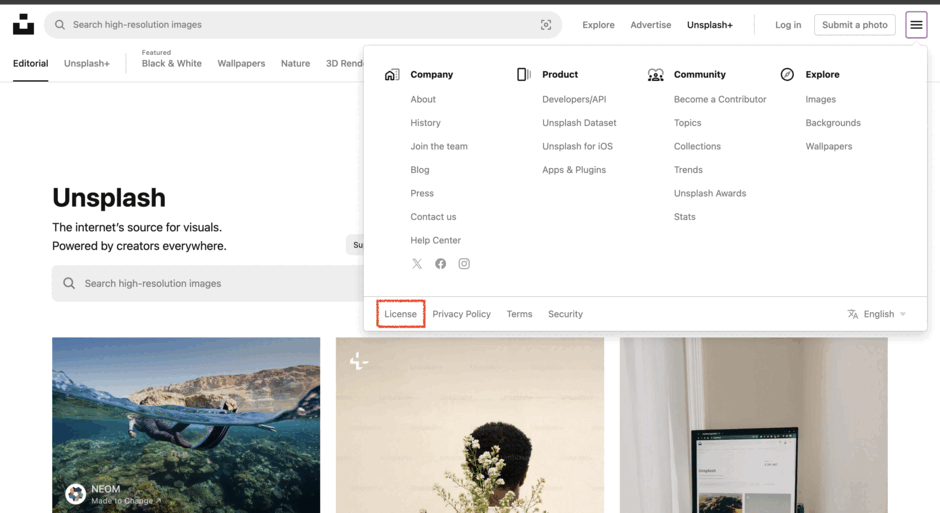Image resolution: width=940 pixels, height=513 pixels.
Task: Click the magnifier icon in hero search
Action: 69,283
